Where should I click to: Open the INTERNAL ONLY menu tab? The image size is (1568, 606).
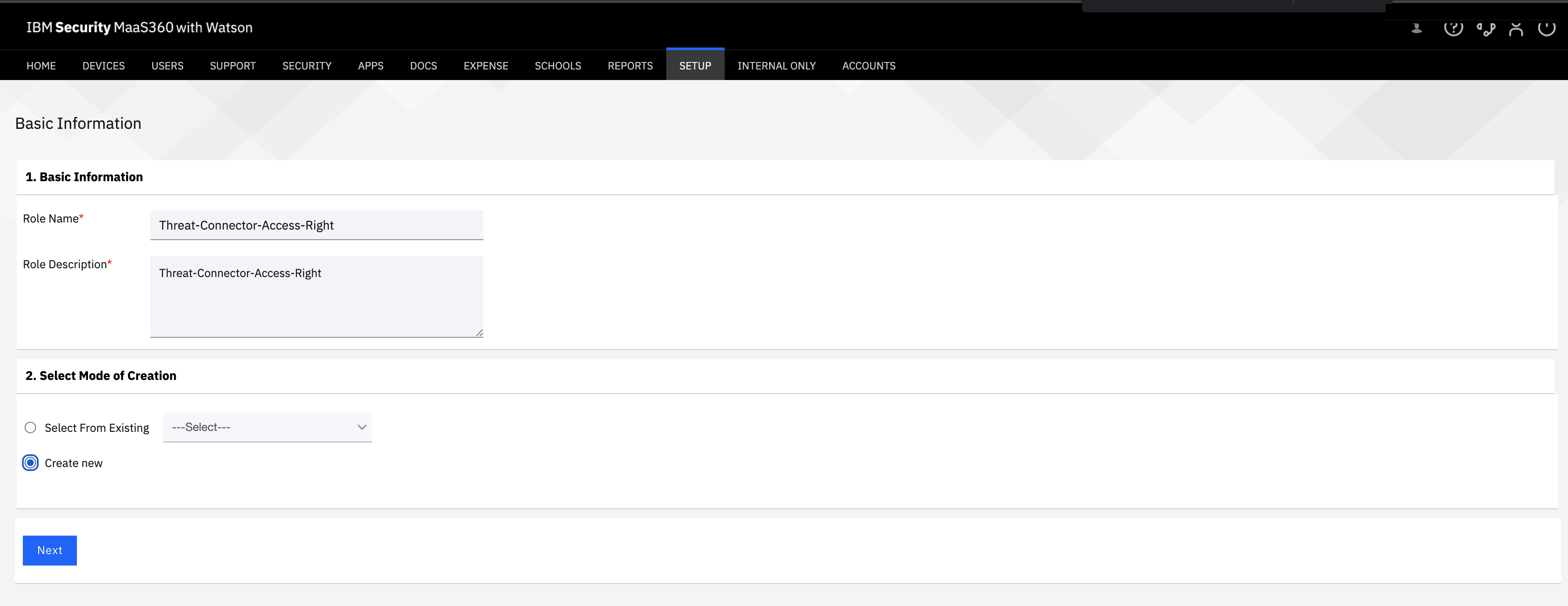click(776, 66)
